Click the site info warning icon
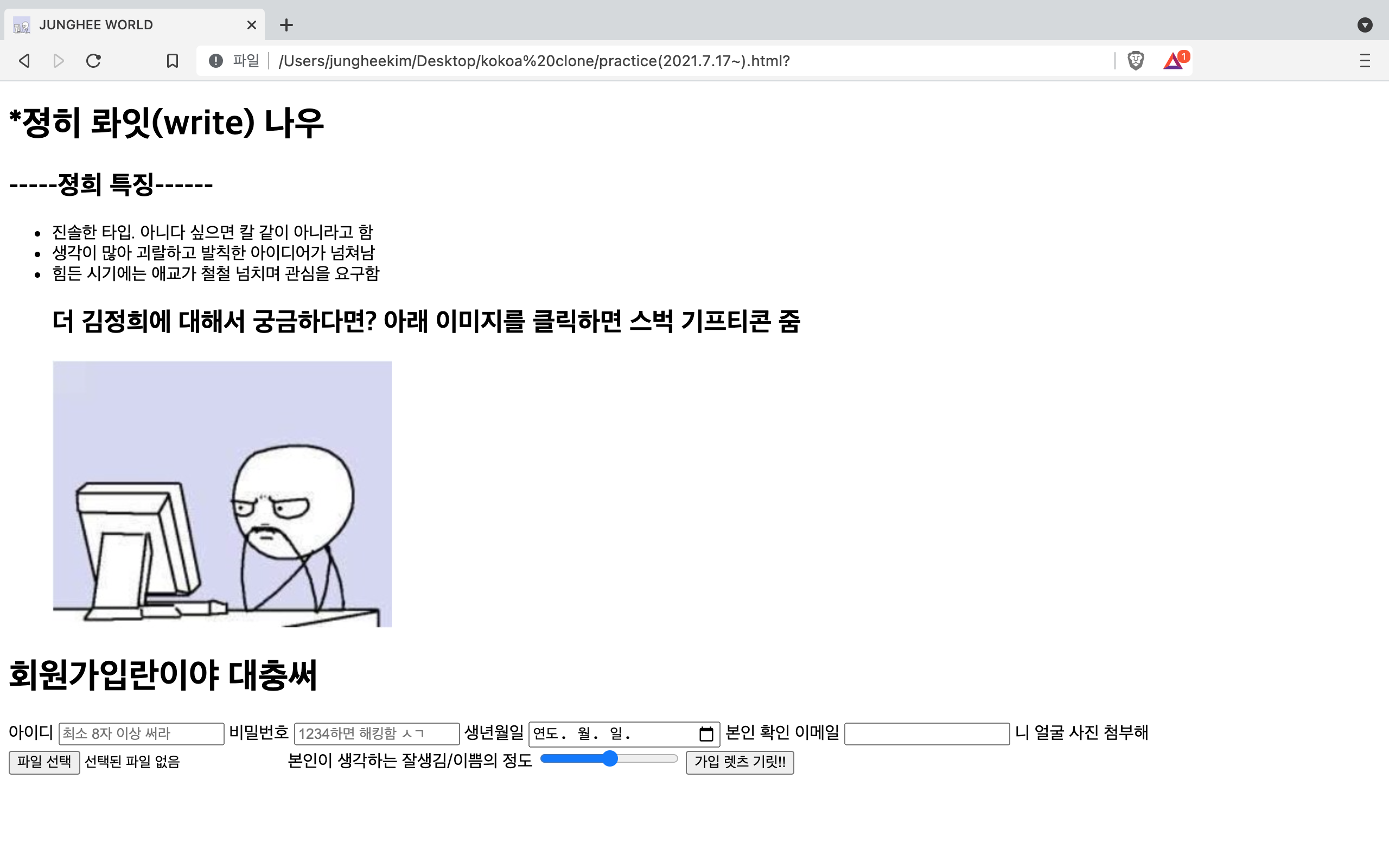 coord(216,60)
